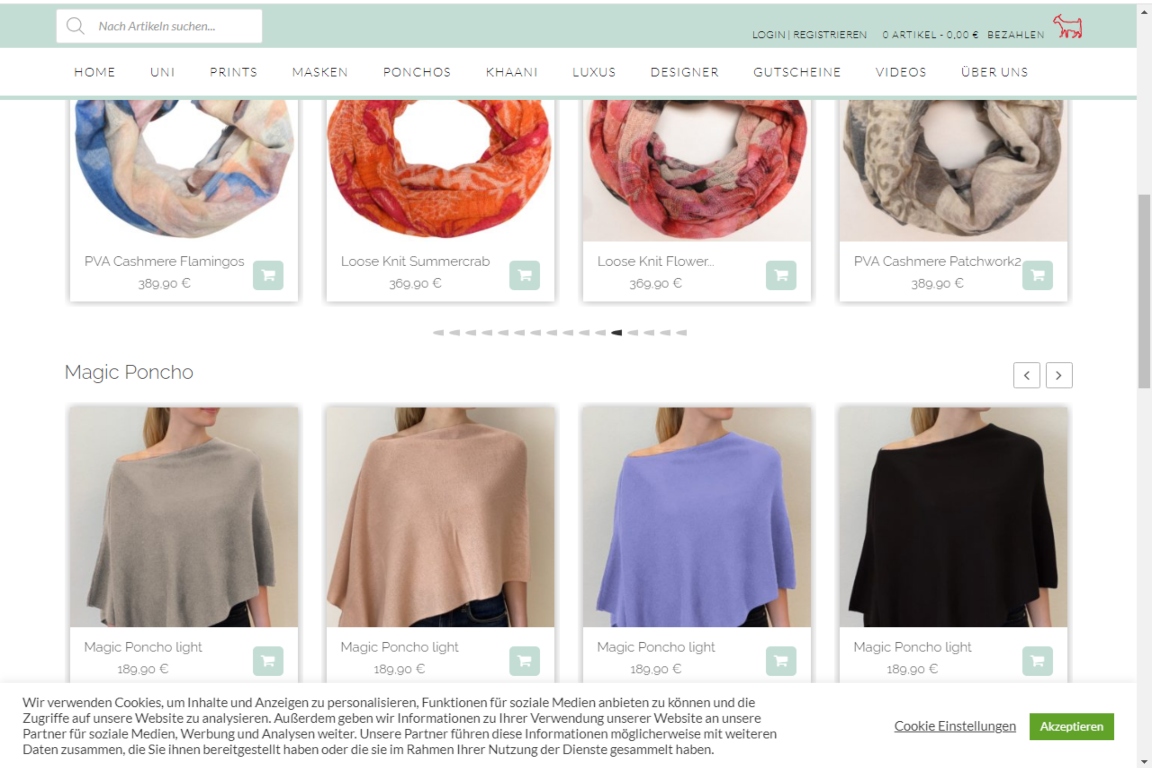1152x768 pixels.
Task: Open Cookie Einstellungen link
Action: click(x=955, y=726)
